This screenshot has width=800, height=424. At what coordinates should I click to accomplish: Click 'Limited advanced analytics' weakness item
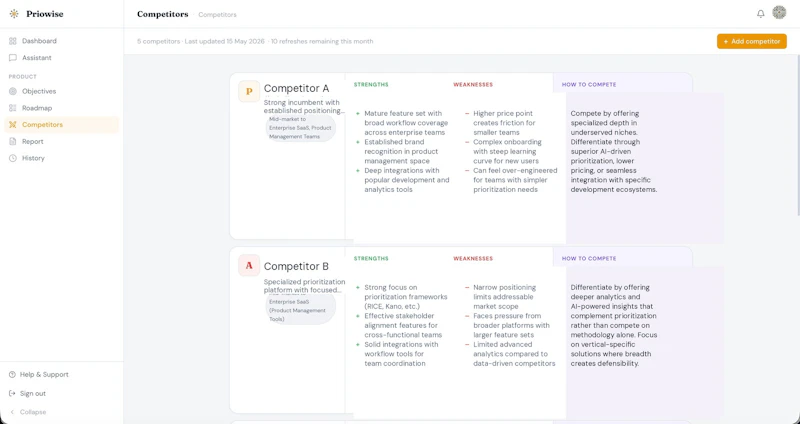pyautogui.click(x=514, y=354)
